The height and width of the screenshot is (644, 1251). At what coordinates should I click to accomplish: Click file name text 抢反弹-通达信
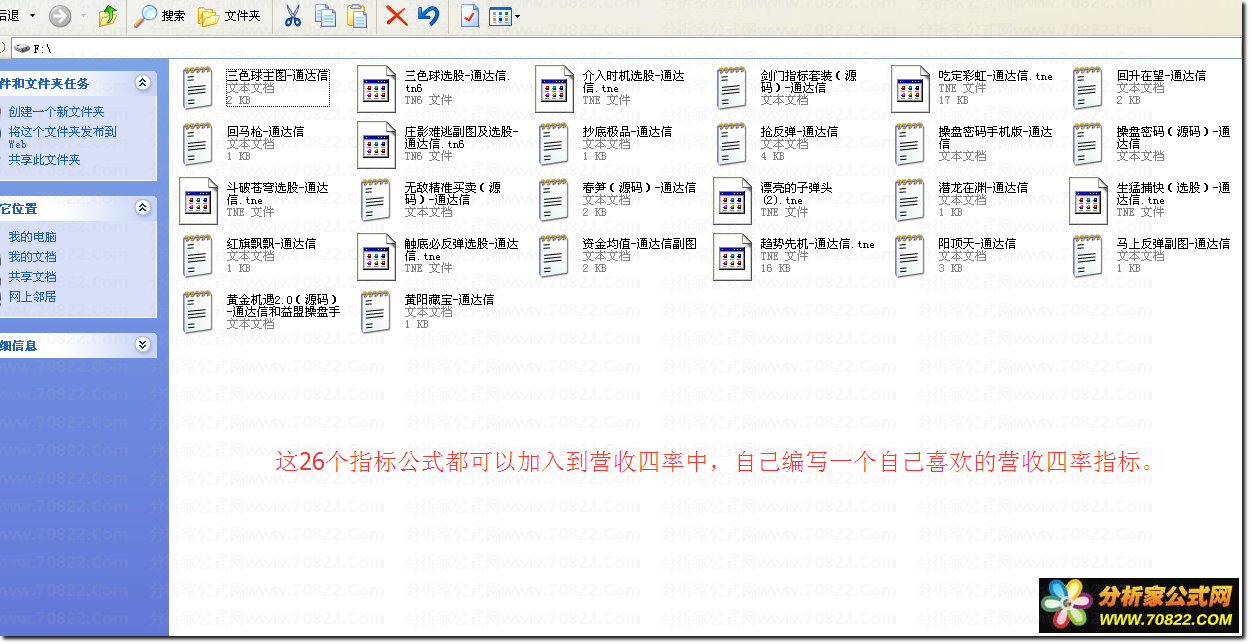tap(799, 132)
